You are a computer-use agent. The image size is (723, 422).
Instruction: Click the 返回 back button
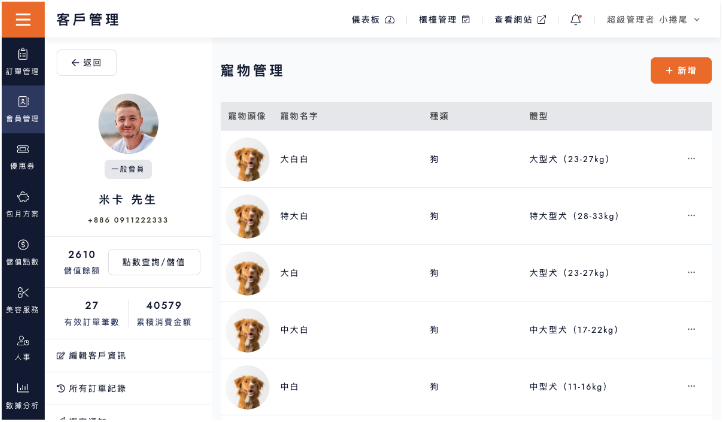click(x=87, y=63)
